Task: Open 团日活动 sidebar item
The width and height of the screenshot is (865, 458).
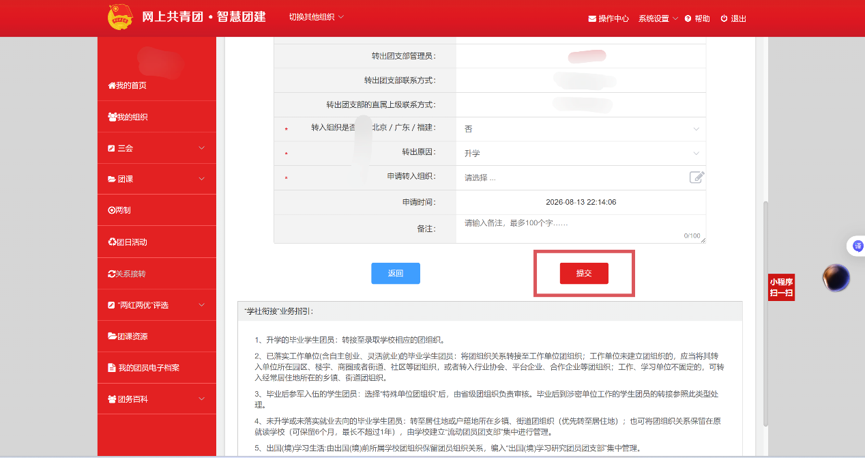Action: point(157,242)
